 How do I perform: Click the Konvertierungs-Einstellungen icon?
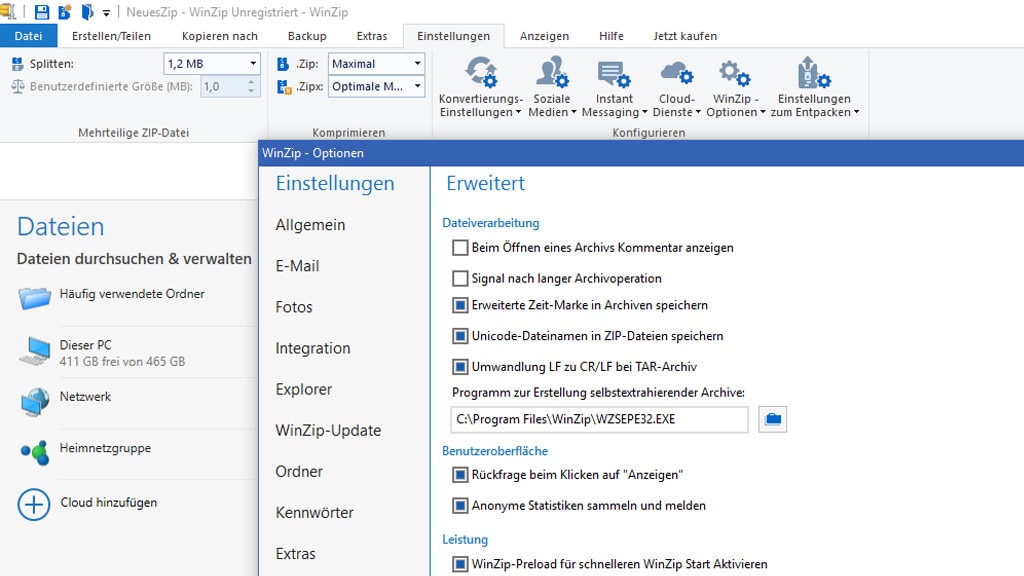pos(481,72)
